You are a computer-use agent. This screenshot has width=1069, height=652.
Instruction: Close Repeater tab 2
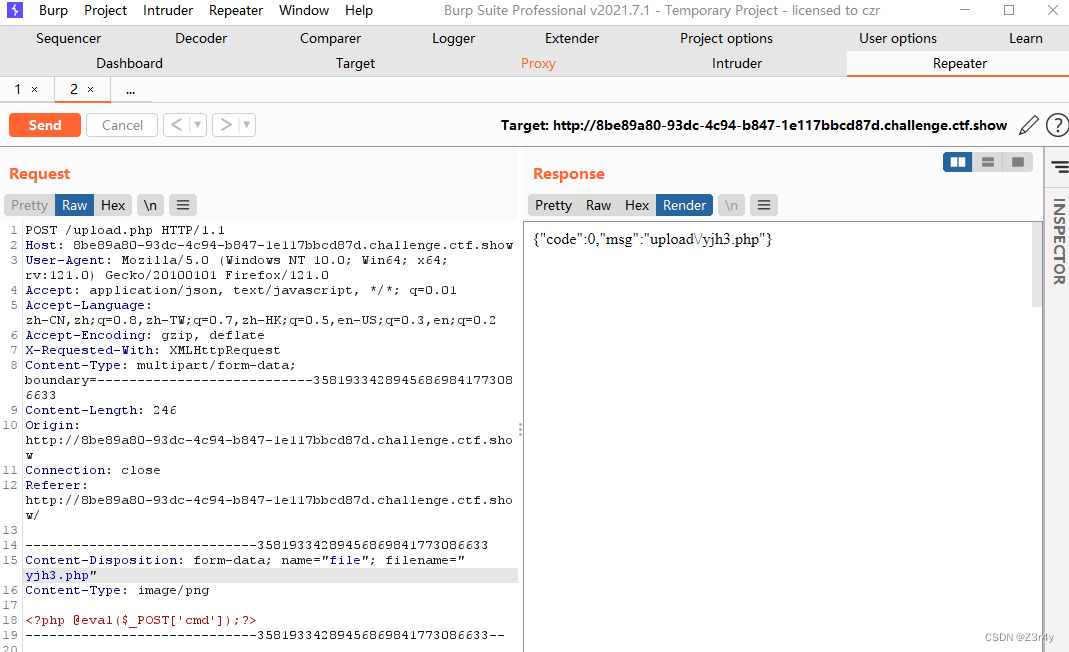90,89
